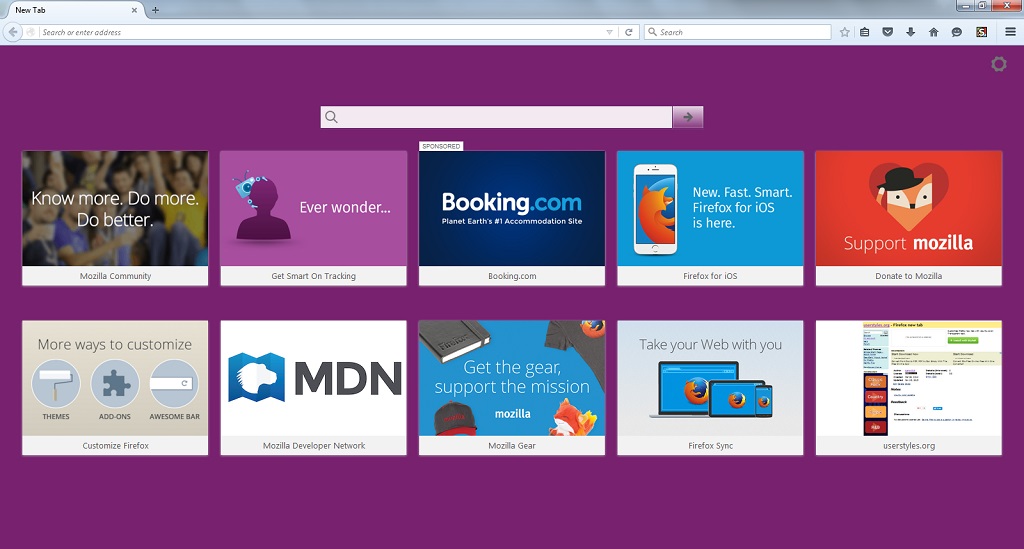Click the ADD-ONS puzzle piece icon
The image size is (1024, 549).
pos(115,384)
